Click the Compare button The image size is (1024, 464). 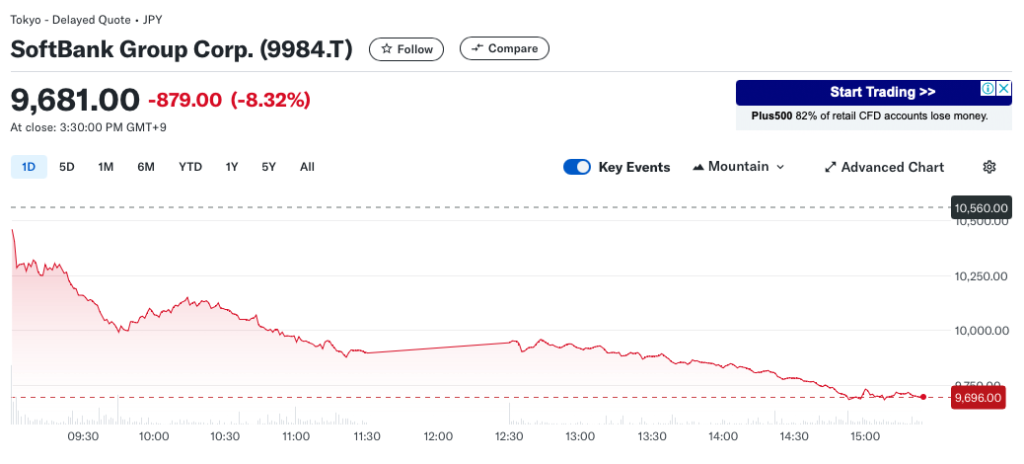tap(504, 48)
